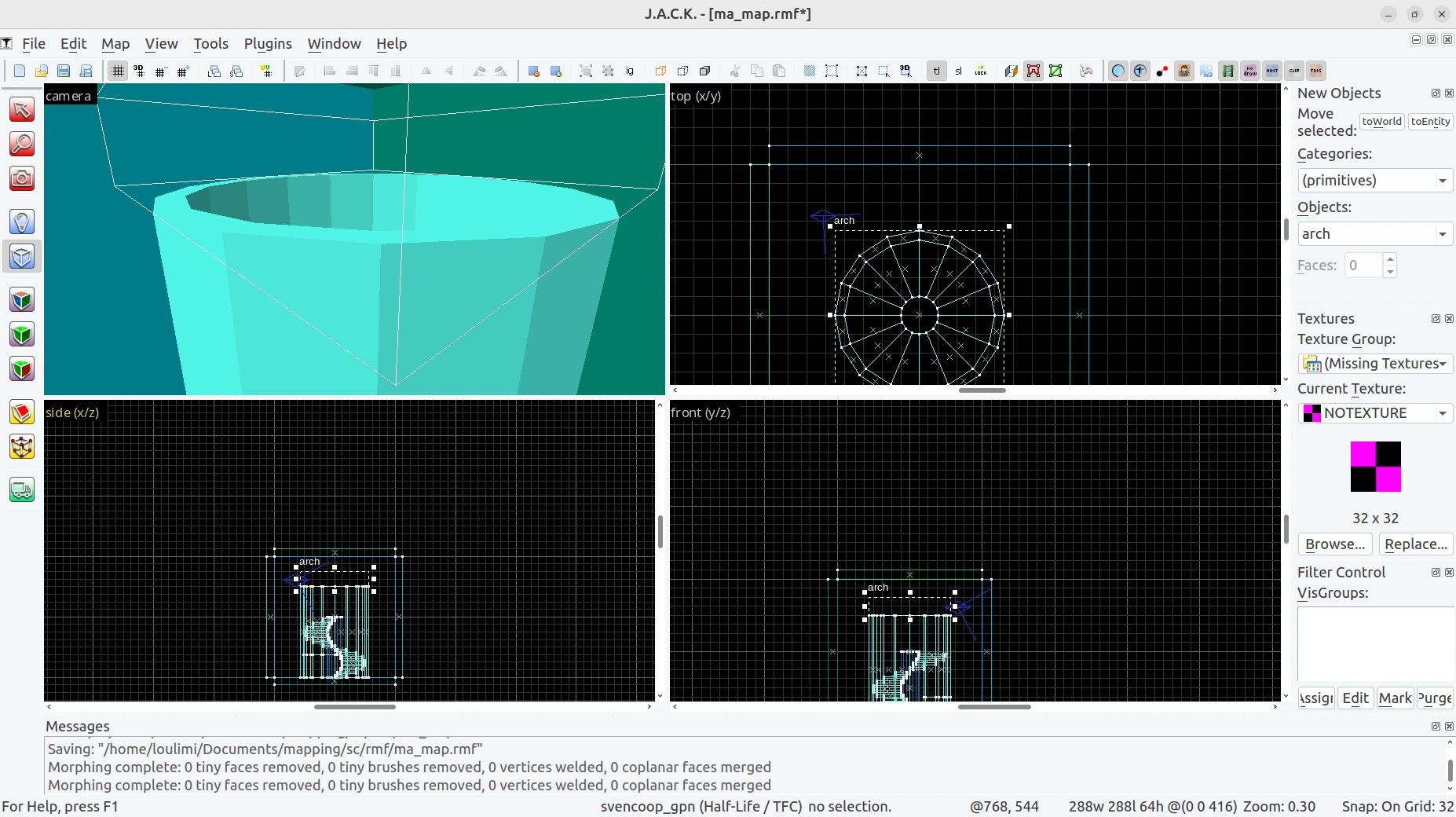Select the camera tool in left sidebar
1456x817 pixels.
point(22,178)
